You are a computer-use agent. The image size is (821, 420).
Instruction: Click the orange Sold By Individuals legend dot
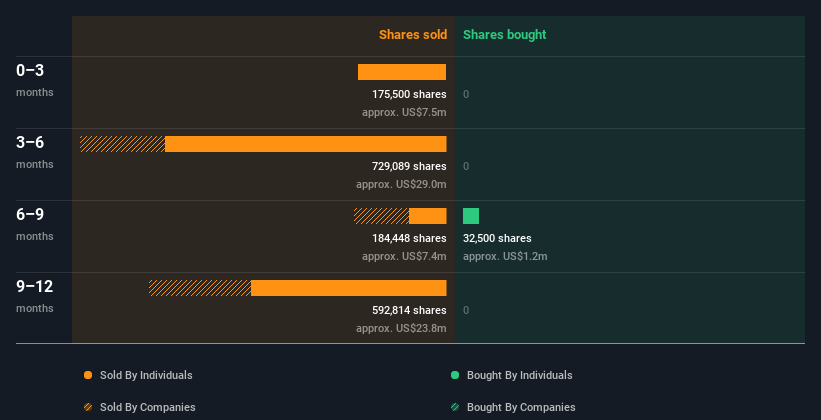(x=88, y=375)
